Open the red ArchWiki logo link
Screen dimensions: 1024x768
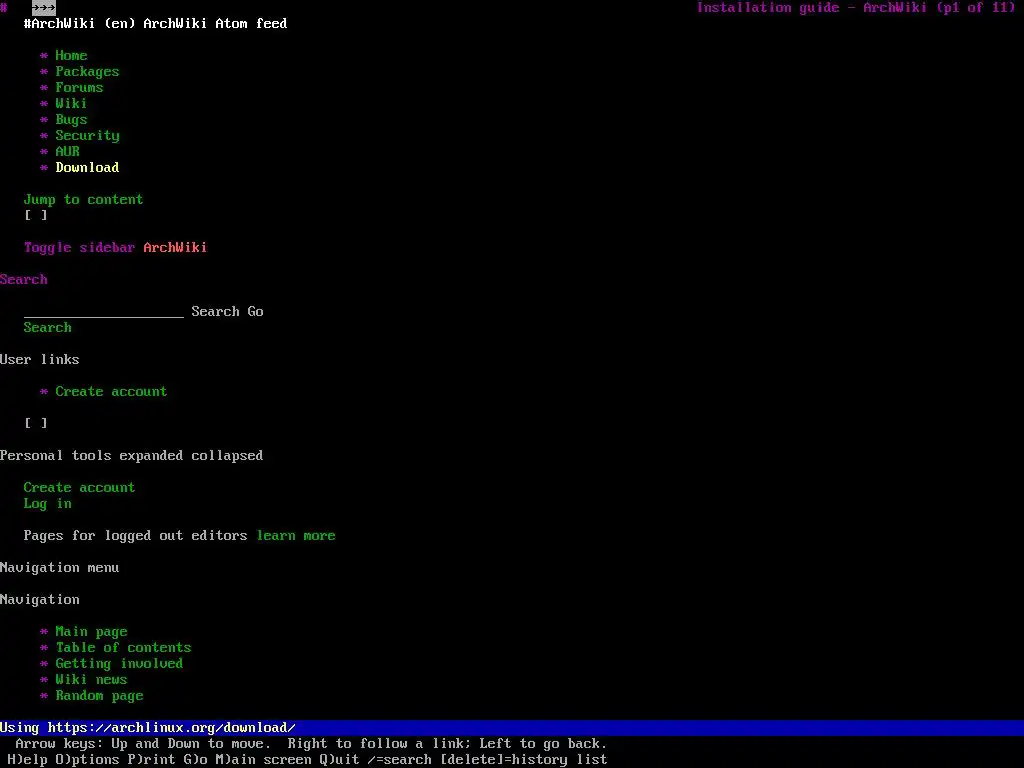[x=175, y=248]
